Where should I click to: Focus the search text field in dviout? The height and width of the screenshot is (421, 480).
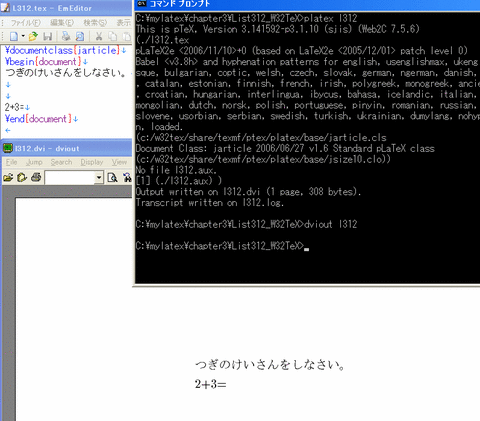click(x=70, y=178)
